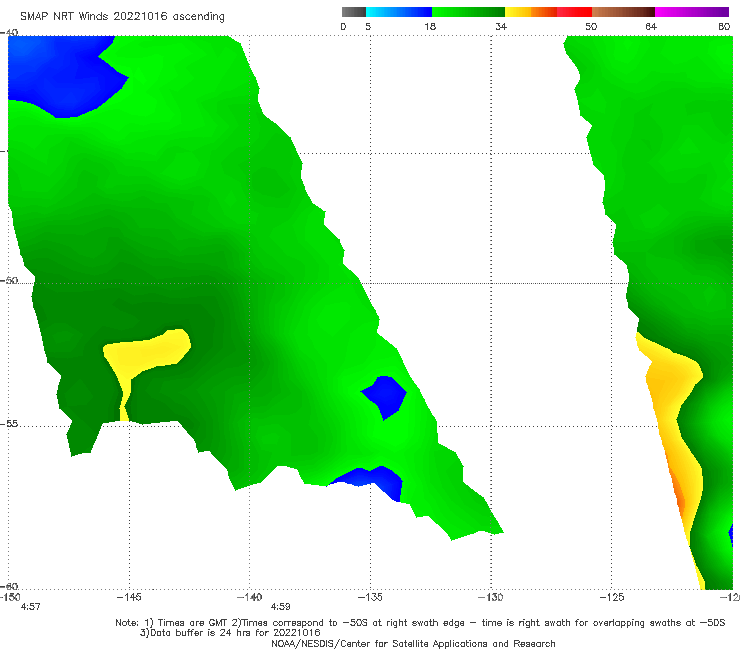
Task: Click the latitude label '-50'
Action: [9, 280]
